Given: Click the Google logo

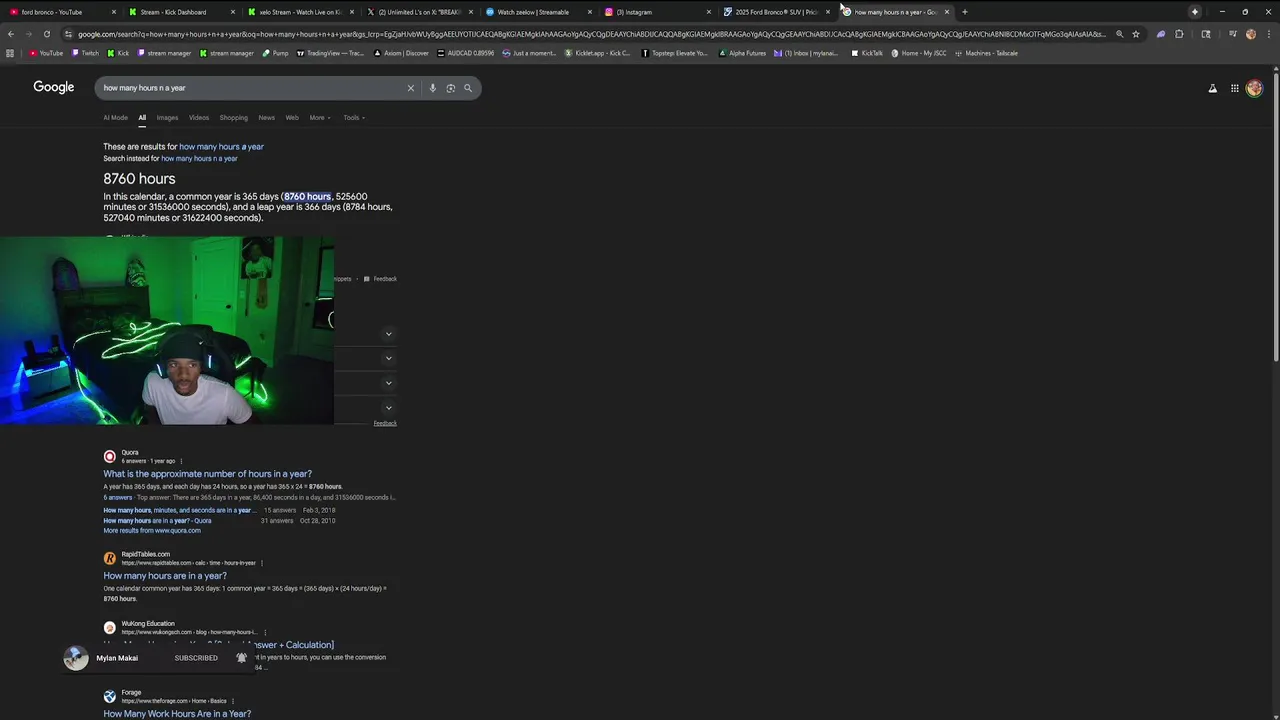Looking at the screenshot, I should point(54,87).
